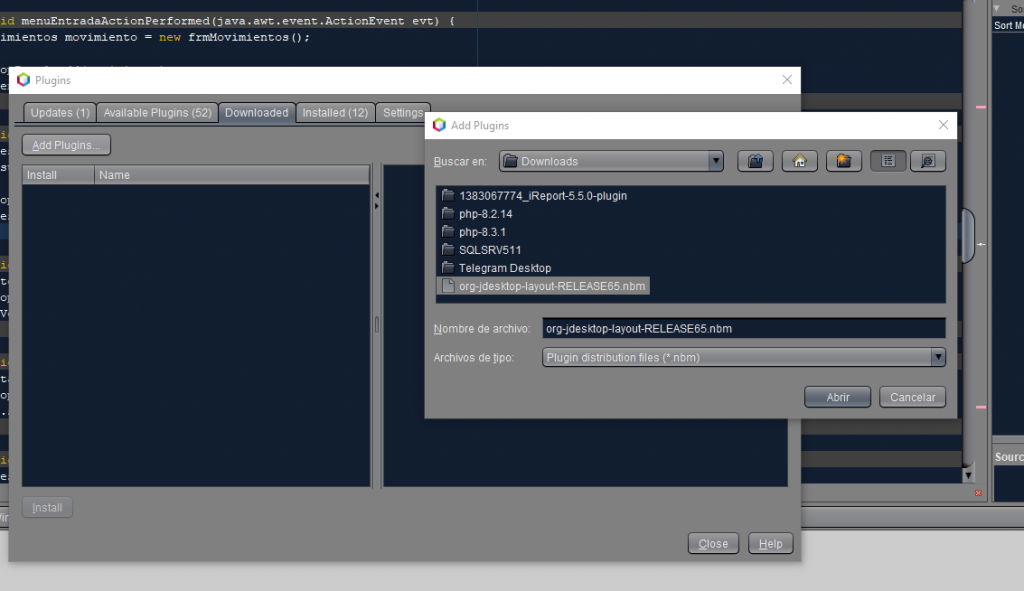The width and height of the screenshot is (1024, 591).
Task: Open the Available Plugins (52) tab
Action: click(x=157, y=113)
